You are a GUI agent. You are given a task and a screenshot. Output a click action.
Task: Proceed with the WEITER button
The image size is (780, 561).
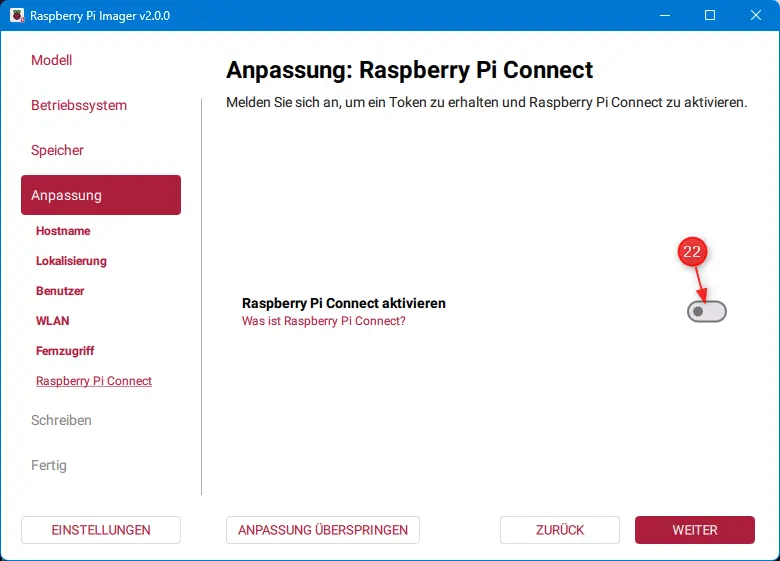pos(694,530)
